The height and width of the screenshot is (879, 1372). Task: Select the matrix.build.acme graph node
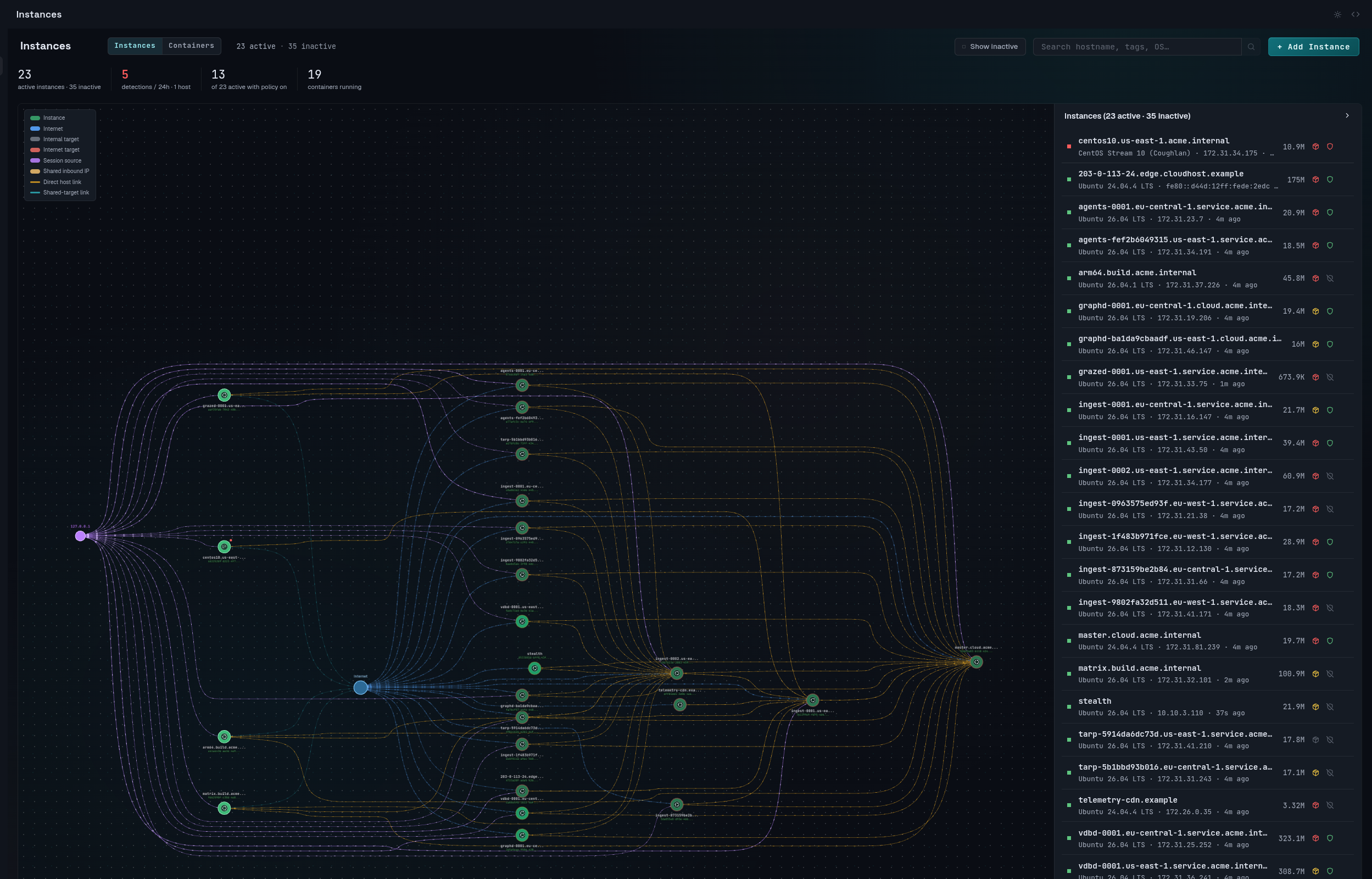(224, 808)
